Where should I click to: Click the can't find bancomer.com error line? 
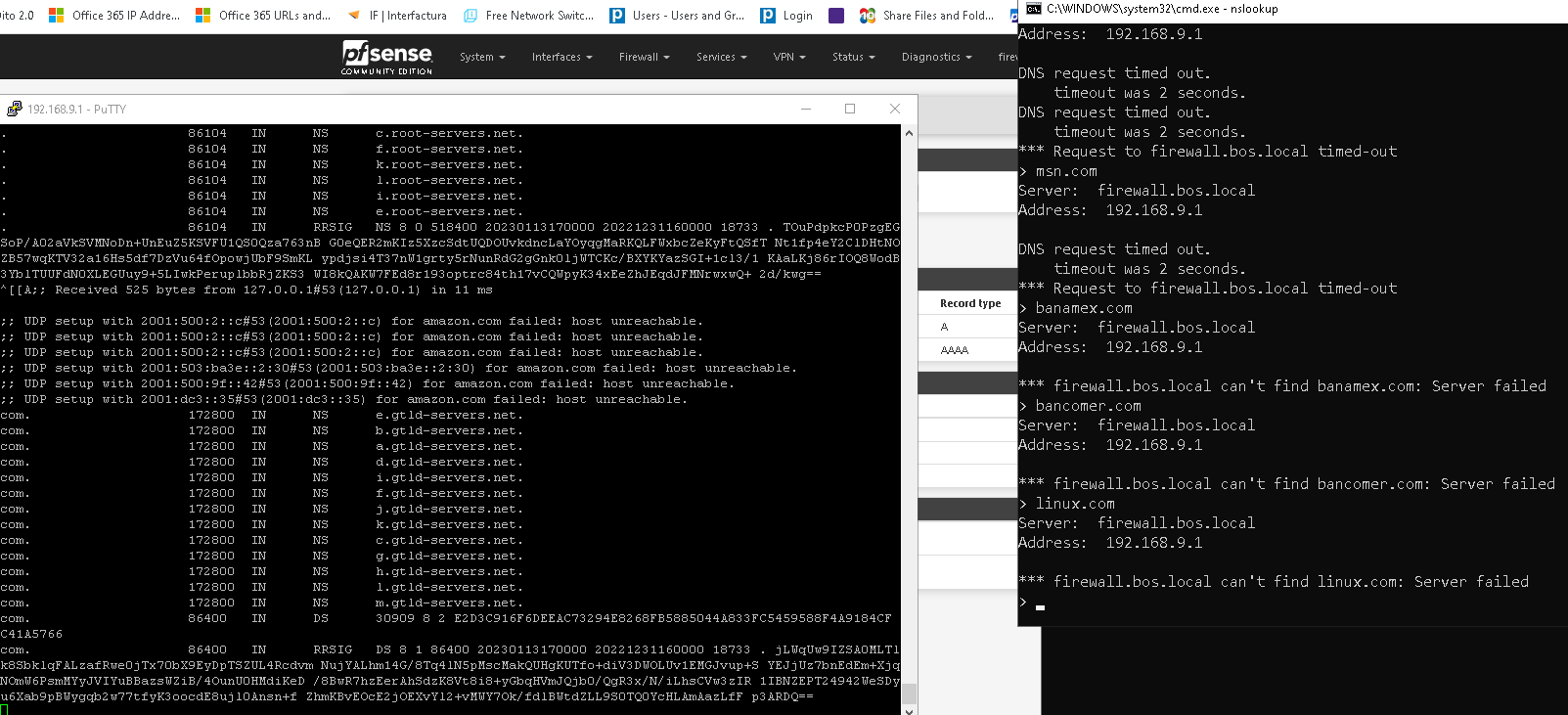coord(1286,484)
